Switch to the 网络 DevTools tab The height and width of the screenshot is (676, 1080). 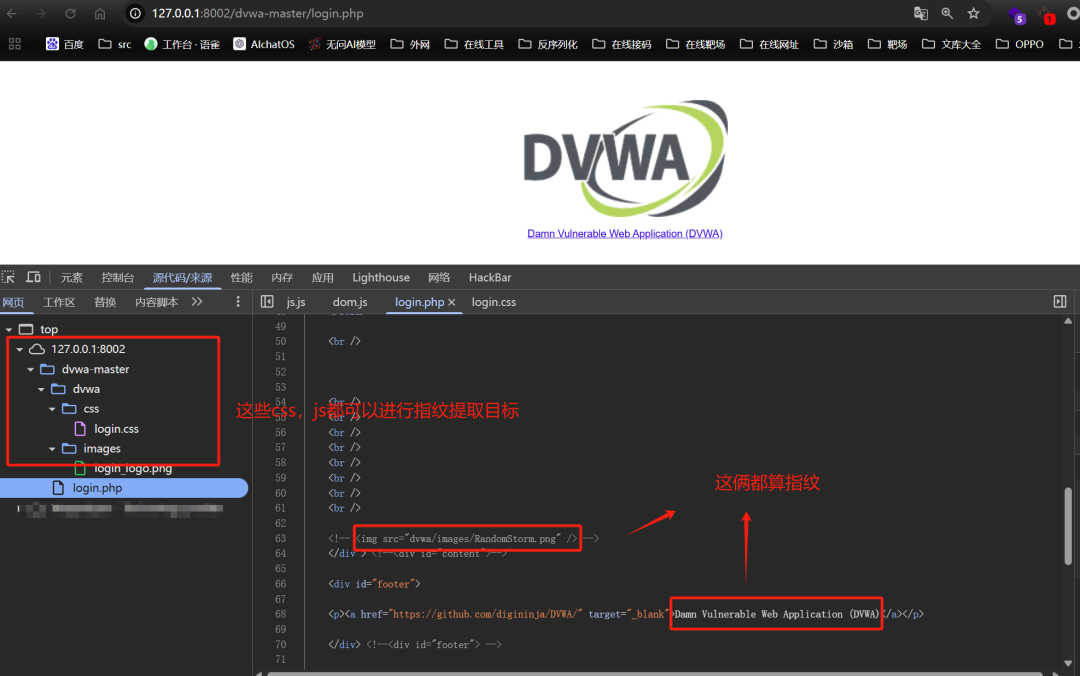click(439, 277)
